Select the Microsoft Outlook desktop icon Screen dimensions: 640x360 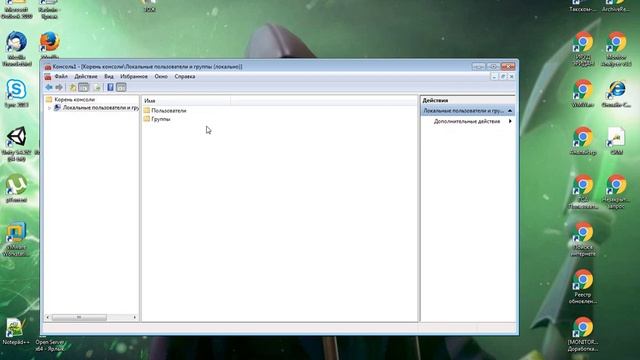coord(16,9)
